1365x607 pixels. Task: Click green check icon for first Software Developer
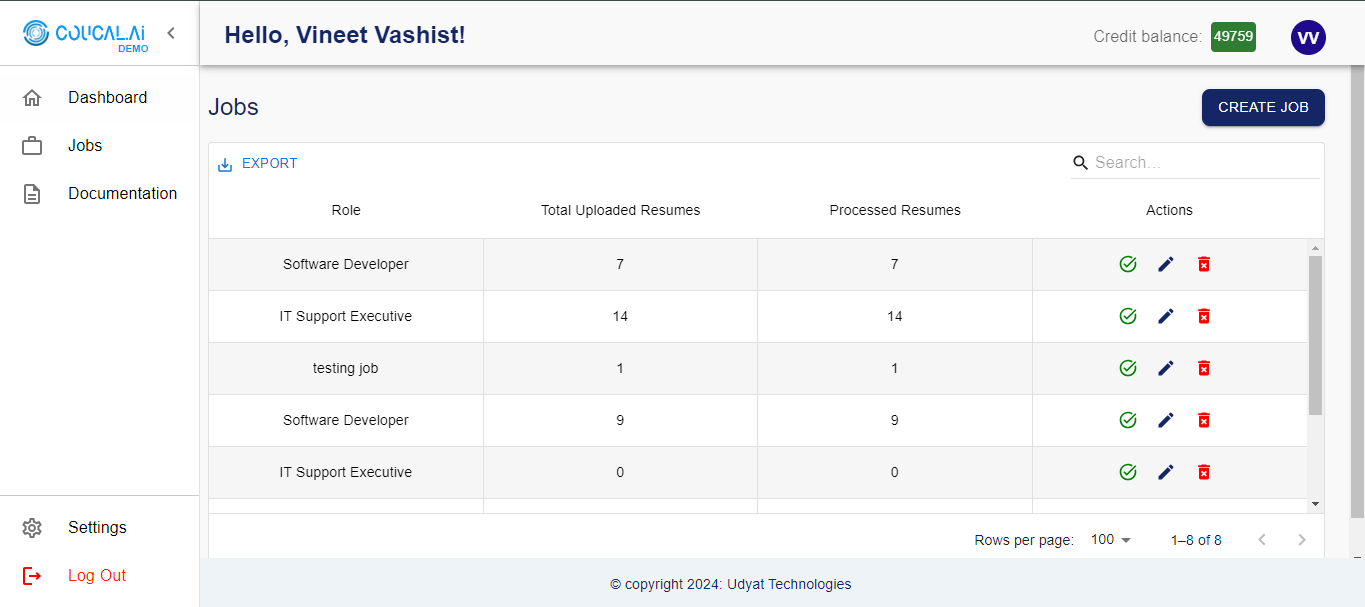click(x=1128, y=264)
